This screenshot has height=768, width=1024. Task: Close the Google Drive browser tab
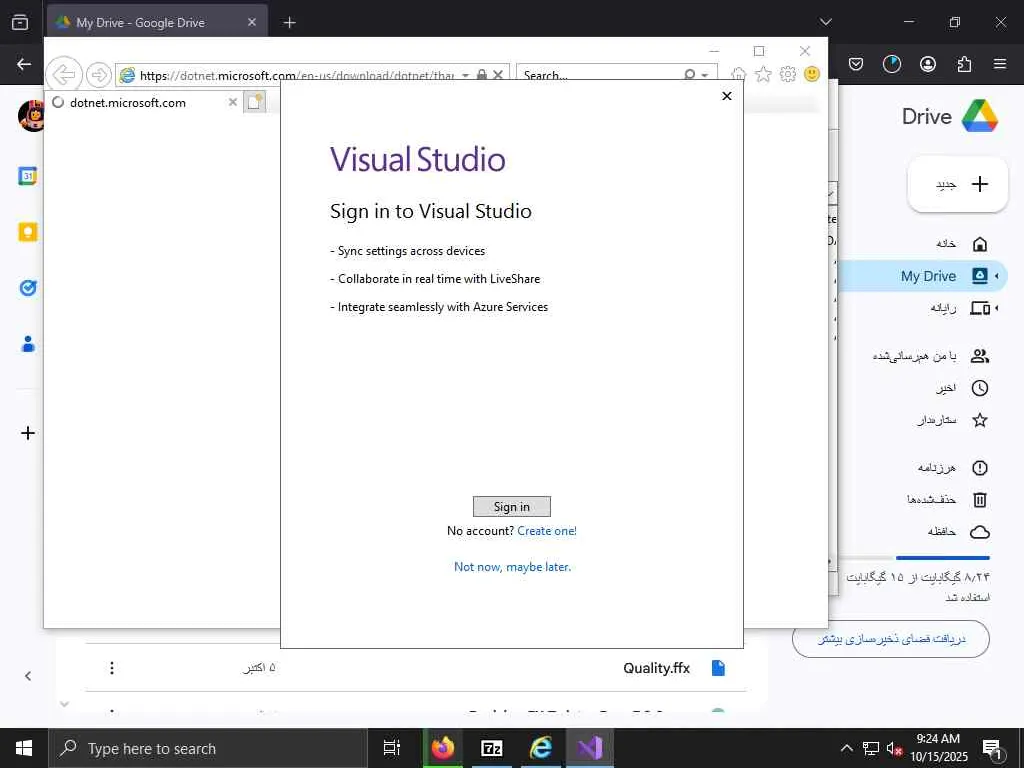click(x=251, y=22)
